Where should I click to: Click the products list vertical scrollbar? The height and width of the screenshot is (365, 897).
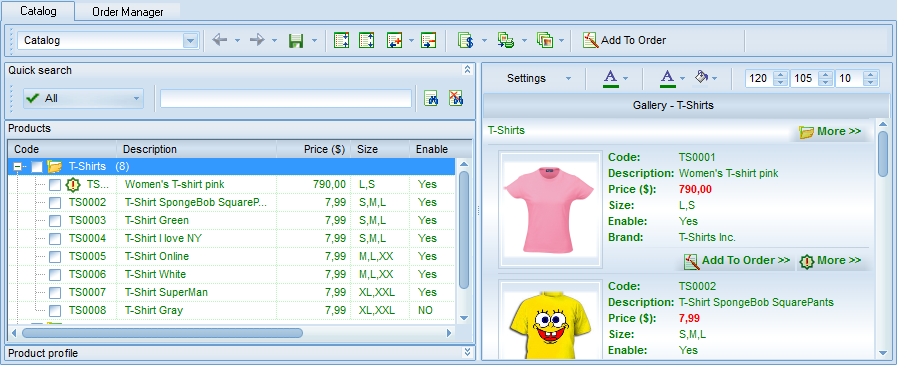[x=464, y=229]
